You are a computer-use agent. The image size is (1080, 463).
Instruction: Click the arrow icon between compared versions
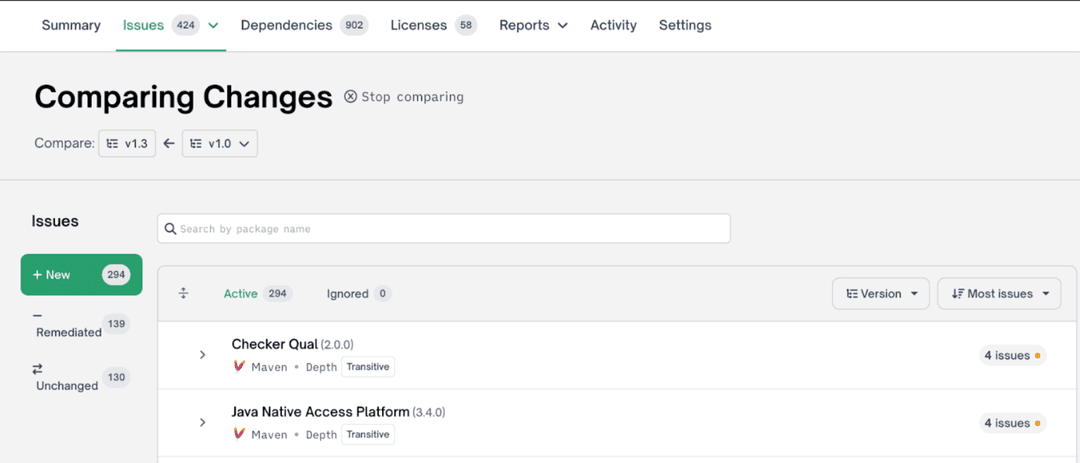pos(169,144)
